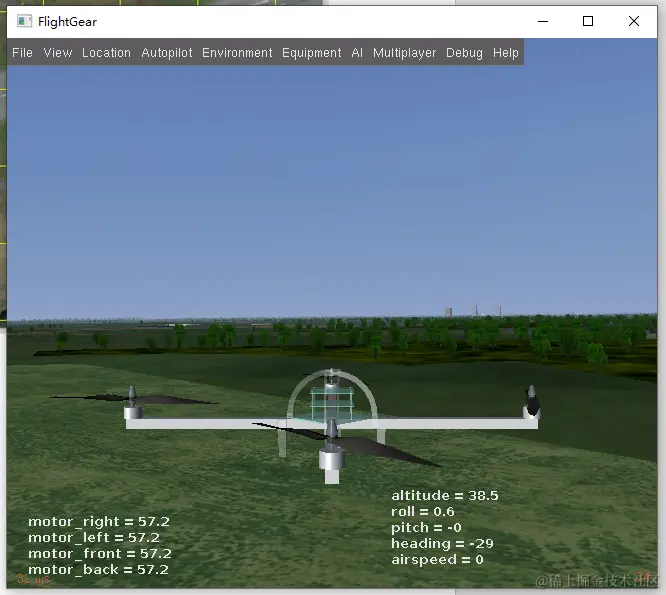Click the 'motor_front = 57.2' readout
Viewport: 666px width, 595px height.
[100, 554]
